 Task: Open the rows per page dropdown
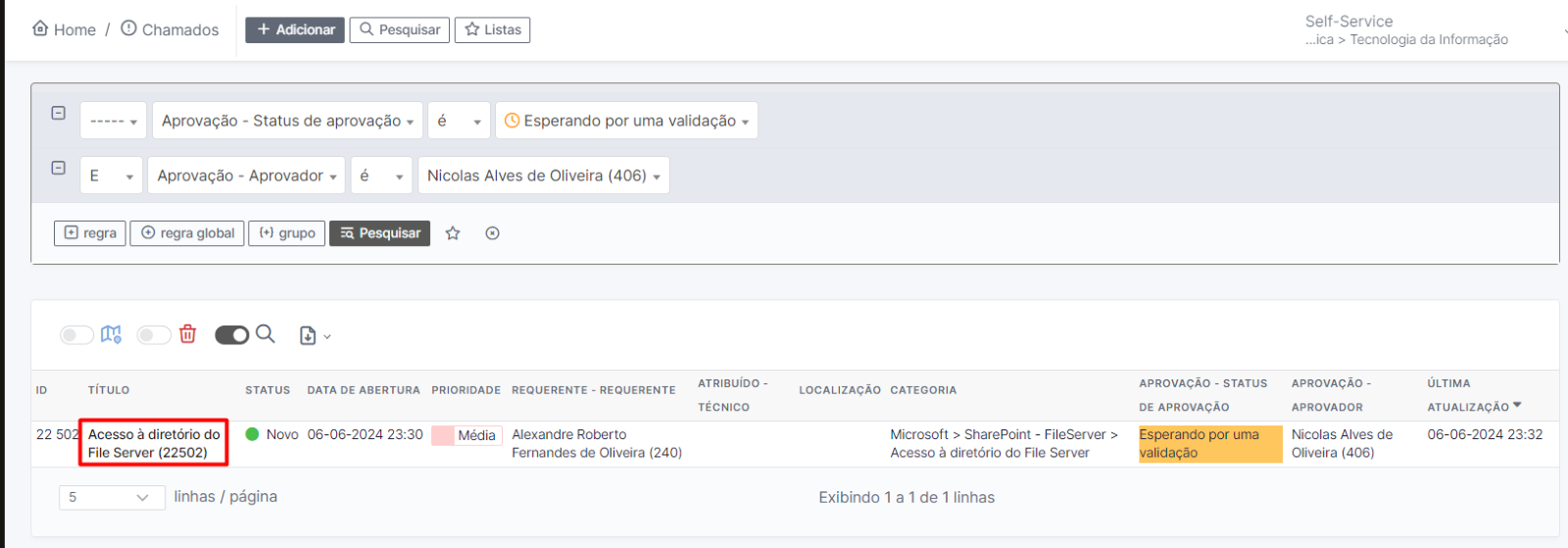pos(107,497)
